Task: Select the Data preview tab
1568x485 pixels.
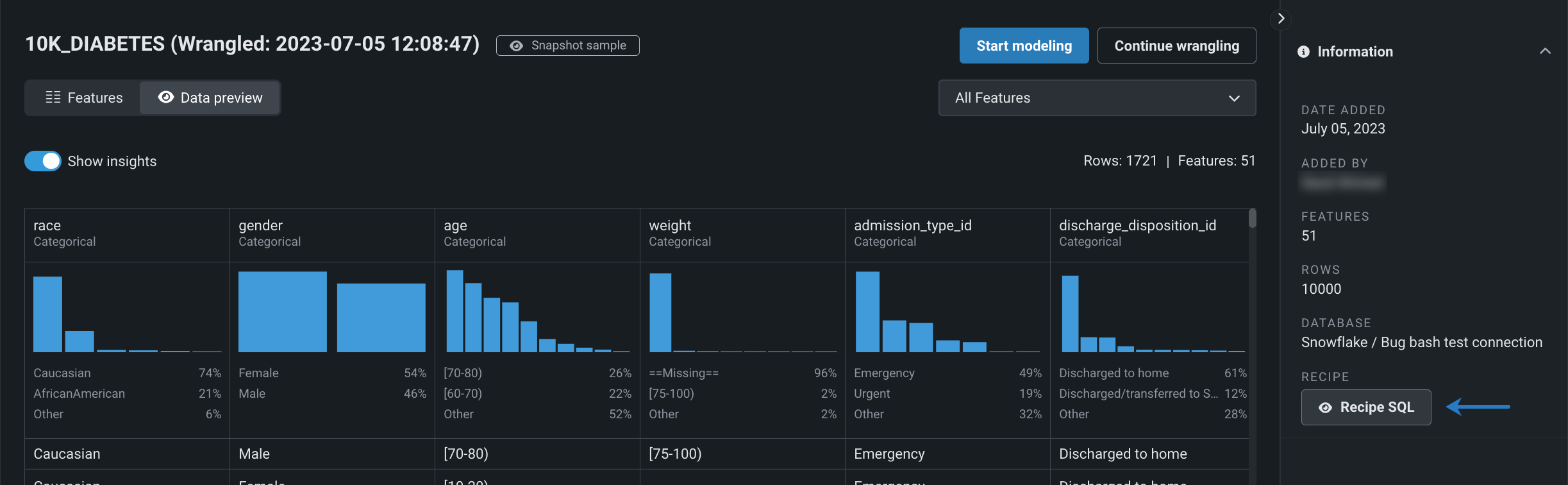Action: 210,98
